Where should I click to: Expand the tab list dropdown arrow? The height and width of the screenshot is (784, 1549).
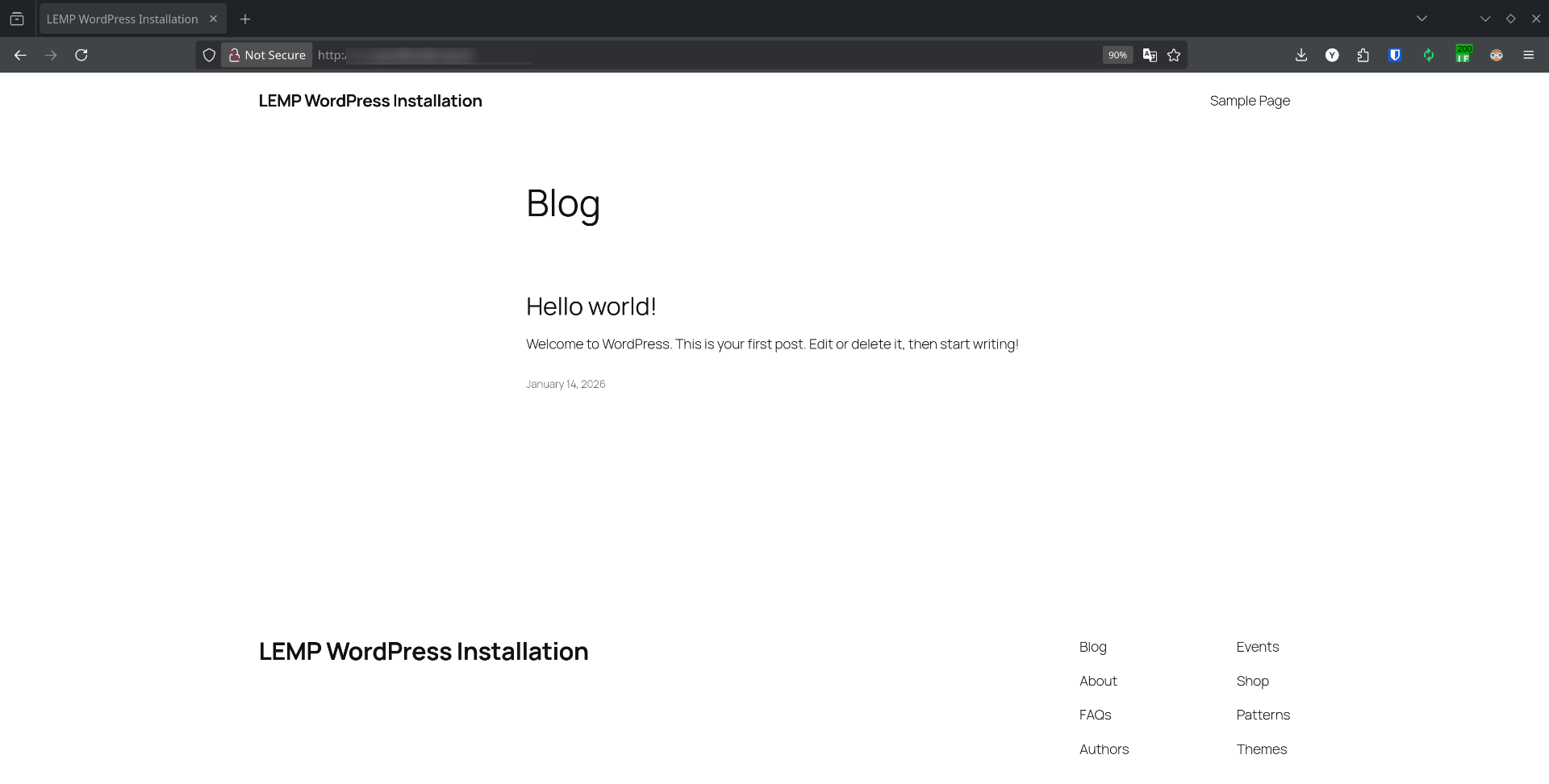(x=1422, y=18)
